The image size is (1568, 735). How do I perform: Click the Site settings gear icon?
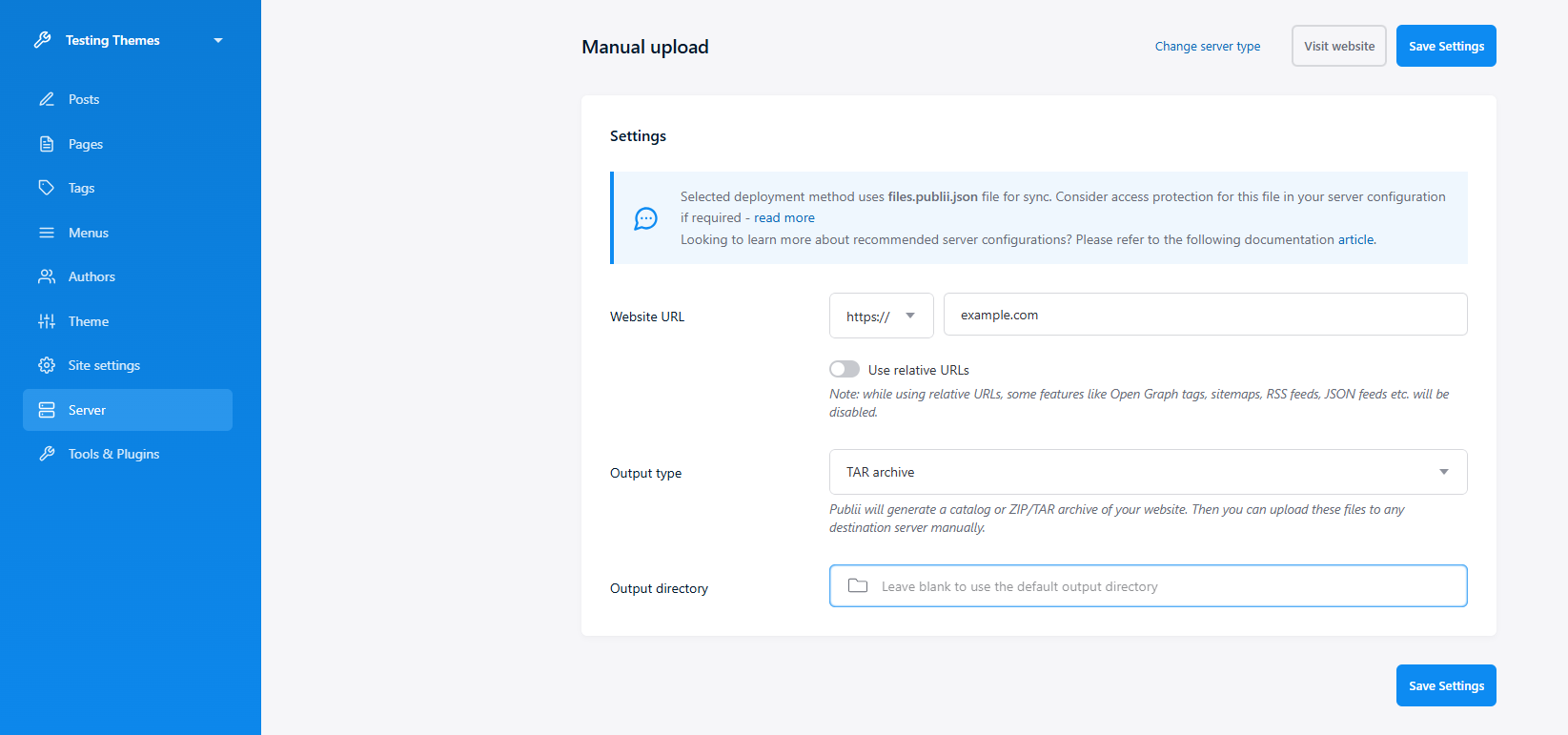click(46, 365)
